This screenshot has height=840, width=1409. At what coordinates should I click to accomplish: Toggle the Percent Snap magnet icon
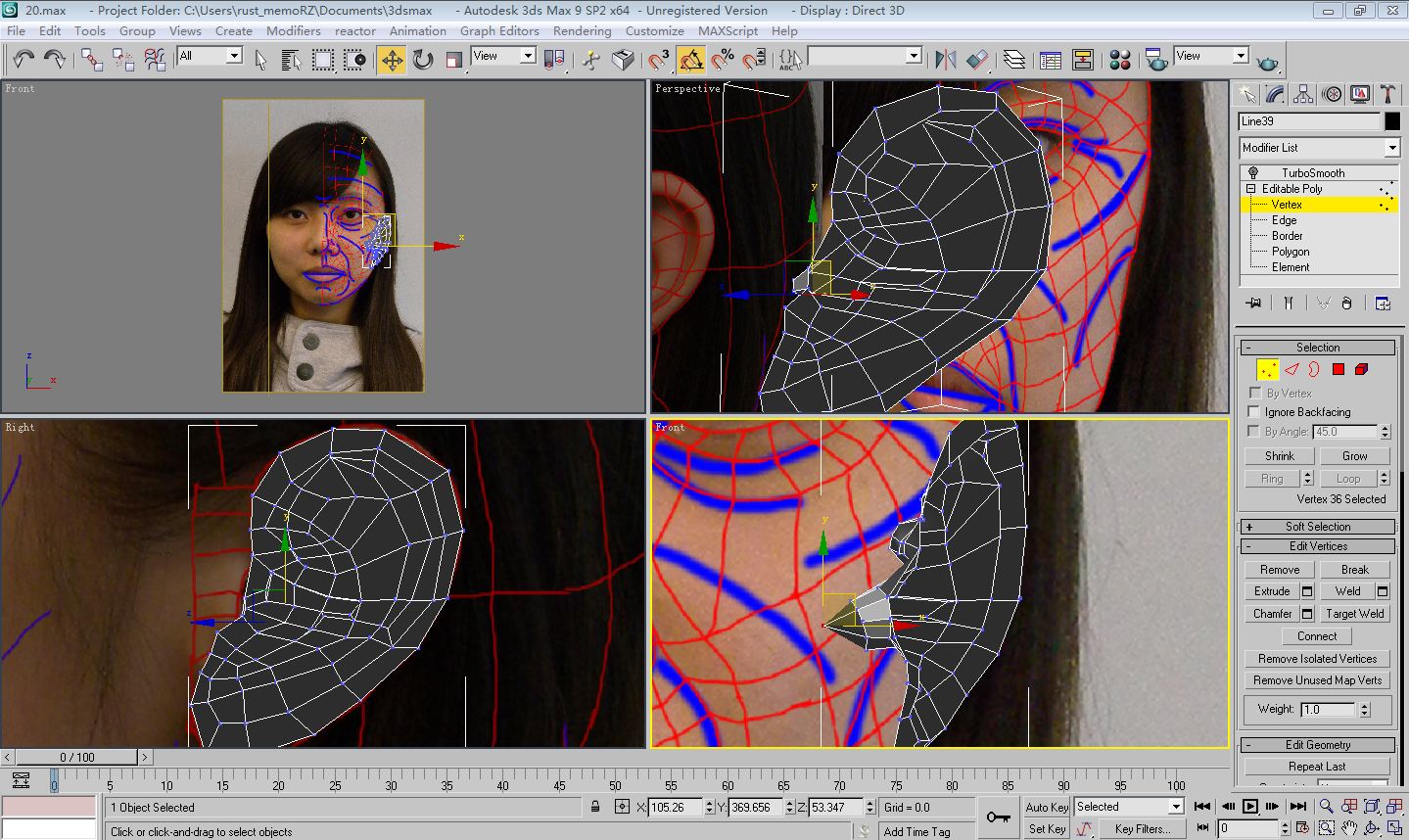tap(722, 60)
